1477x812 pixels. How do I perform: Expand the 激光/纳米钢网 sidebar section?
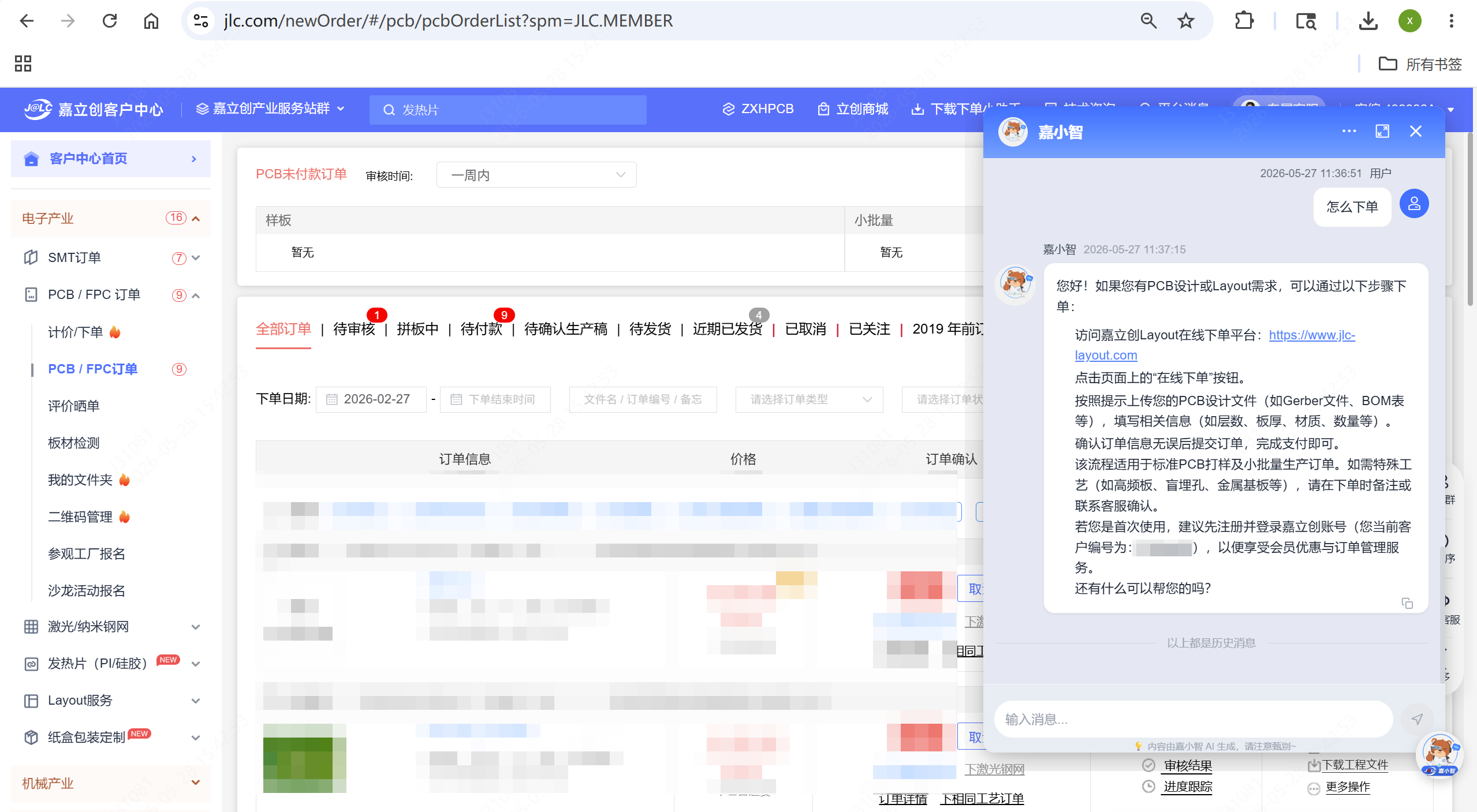111,627
